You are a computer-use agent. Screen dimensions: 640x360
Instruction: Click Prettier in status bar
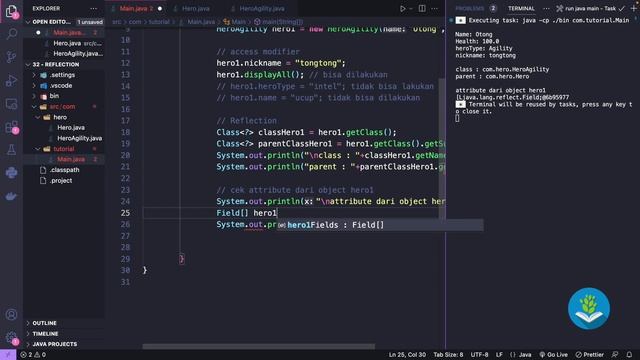tap(589, 355)
